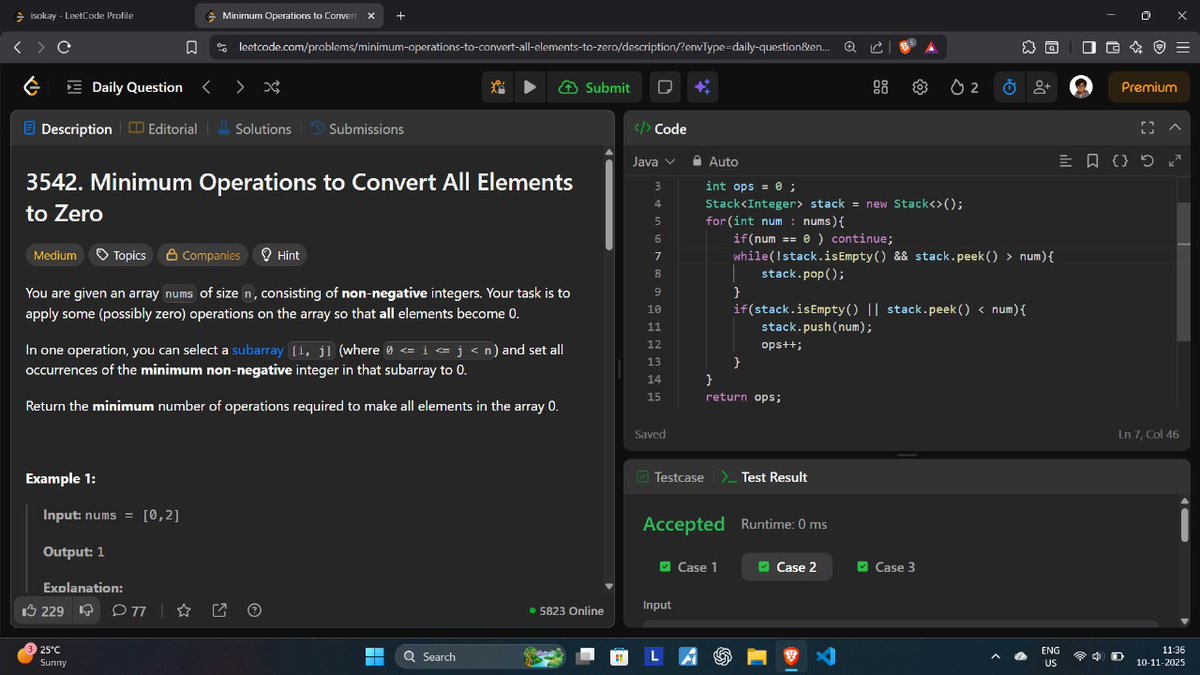The image size is (1200, 675).
Task: Open the AI sparkle assistant icon
Action: pyautogui.click(x=702, y=87)
